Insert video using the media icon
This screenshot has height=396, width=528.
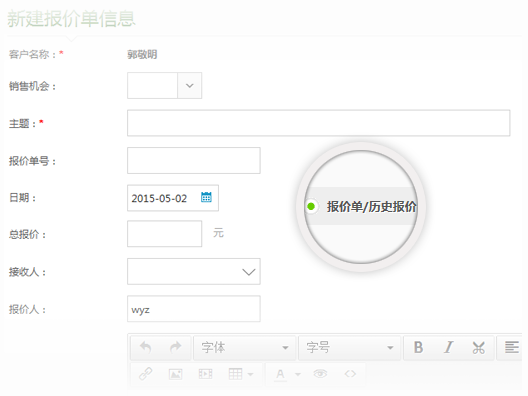pyautogui.click(x=205, y=374)
